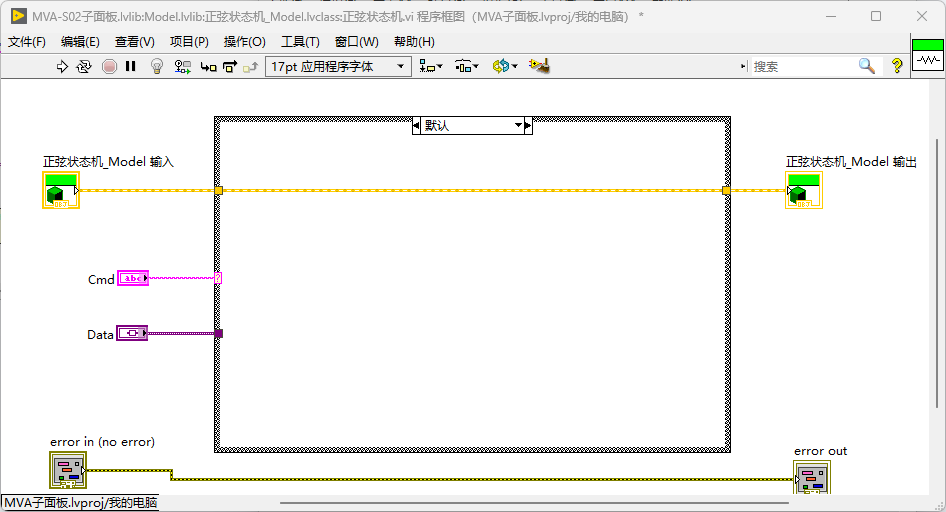Click the LabVIEW title bar icon
The width and height of the screenshot is (946, 512).
(19, 16)
